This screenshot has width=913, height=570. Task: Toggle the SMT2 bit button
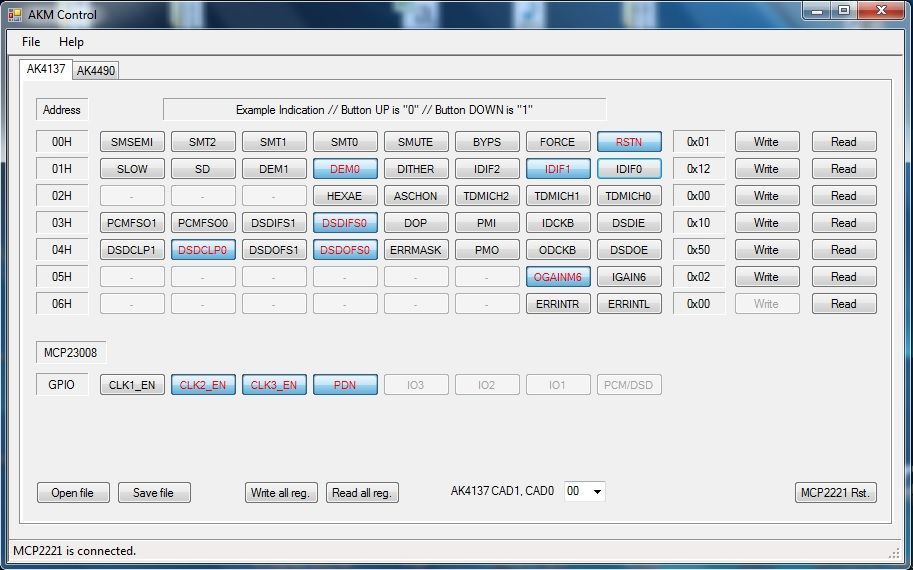point(203,141)
